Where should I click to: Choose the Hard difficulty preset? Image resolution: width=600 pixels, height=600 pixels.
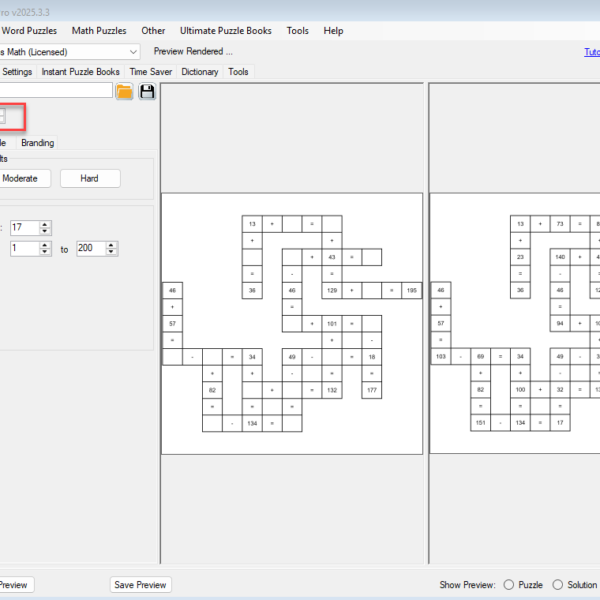pos(89,178)
